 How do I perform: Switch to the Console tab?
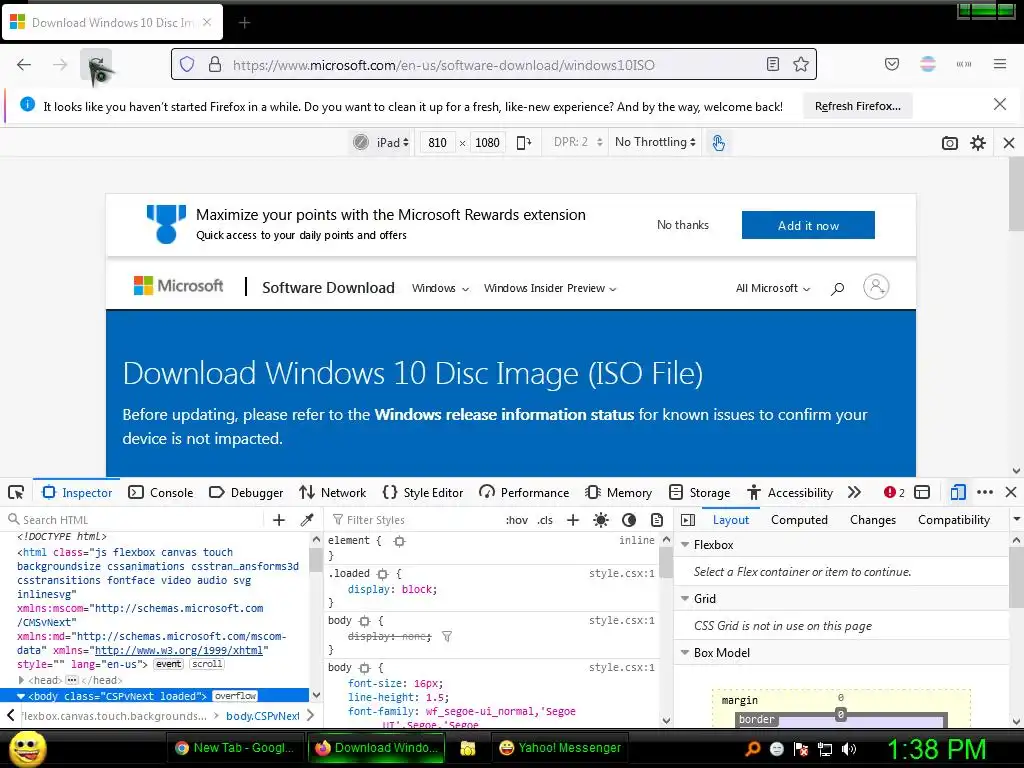(x=161, y=492)
